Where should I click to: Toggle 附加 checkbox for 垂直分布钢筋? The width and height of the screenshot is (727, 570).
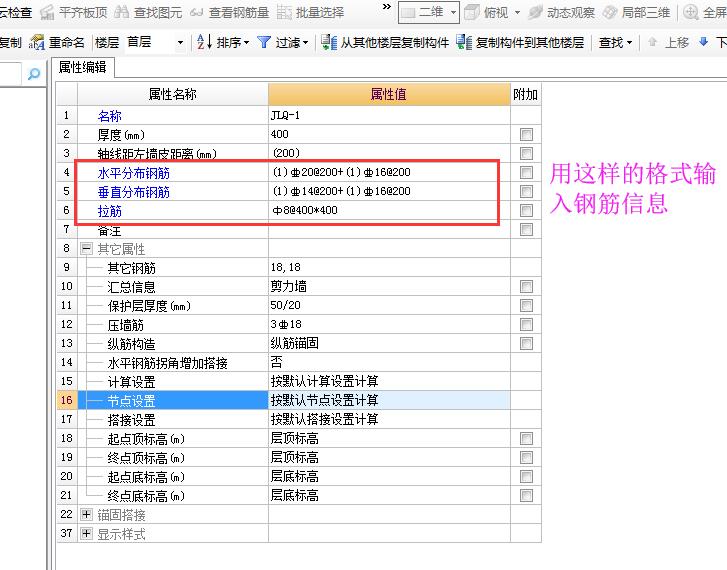coord(526,192)
